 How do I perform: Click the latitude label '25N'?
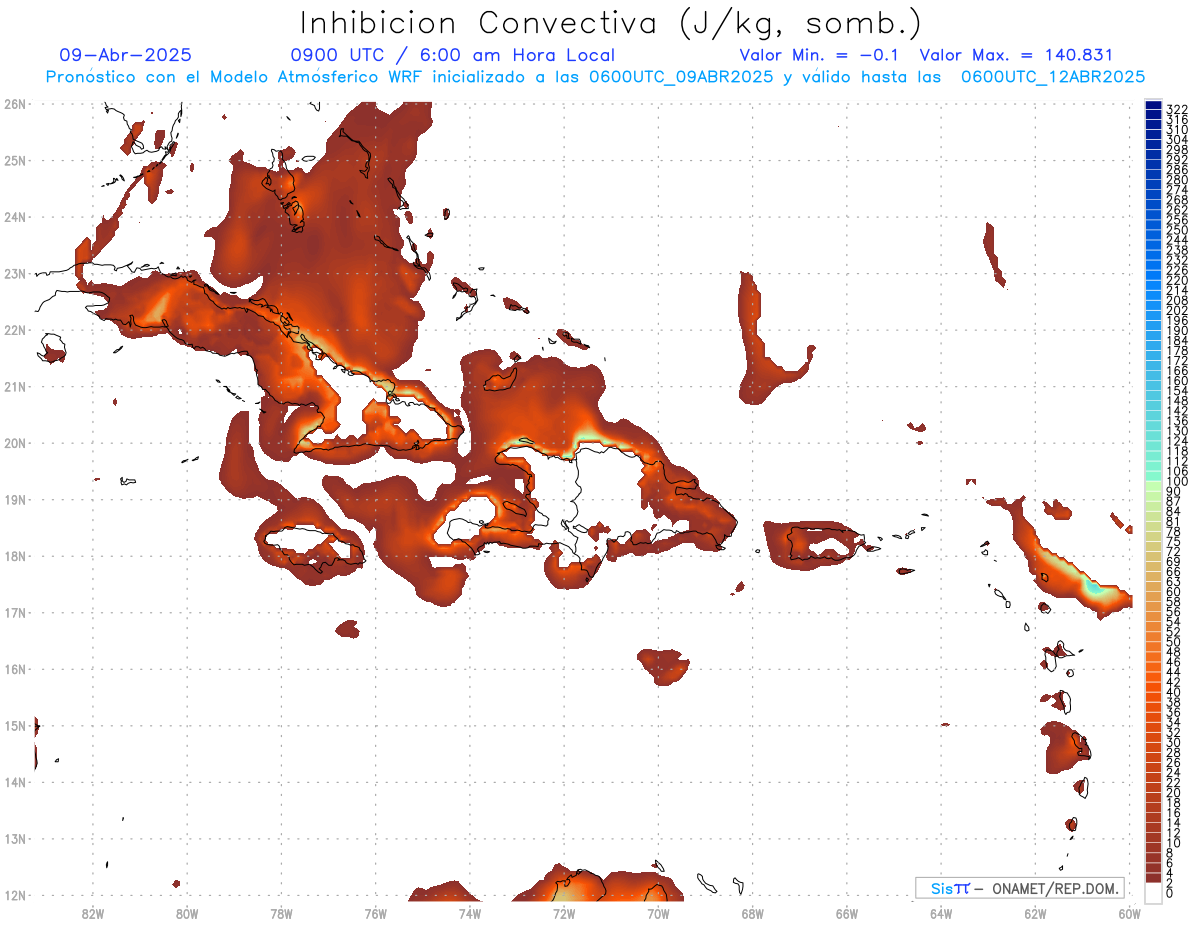click(x=15, y=160)
